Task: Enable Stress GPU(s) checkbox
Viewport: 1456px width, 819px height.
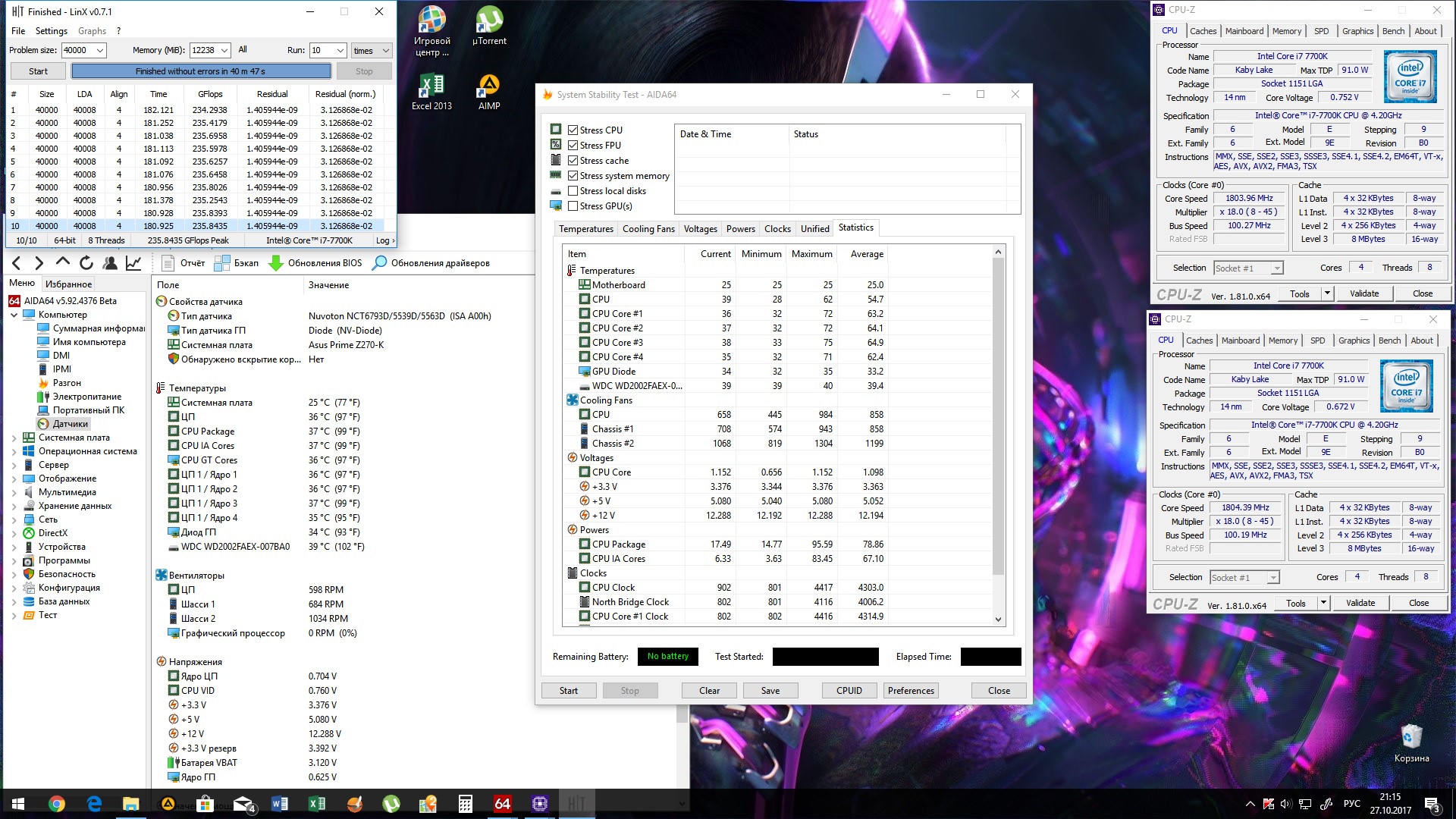Action: tap(573, 206)
